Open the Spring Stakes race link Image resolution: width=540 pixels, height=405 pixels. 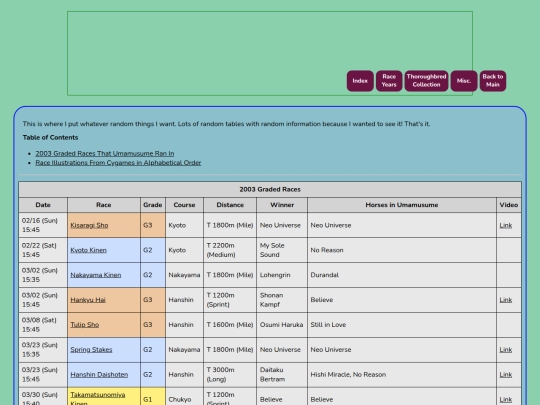[x=91, y=350]
